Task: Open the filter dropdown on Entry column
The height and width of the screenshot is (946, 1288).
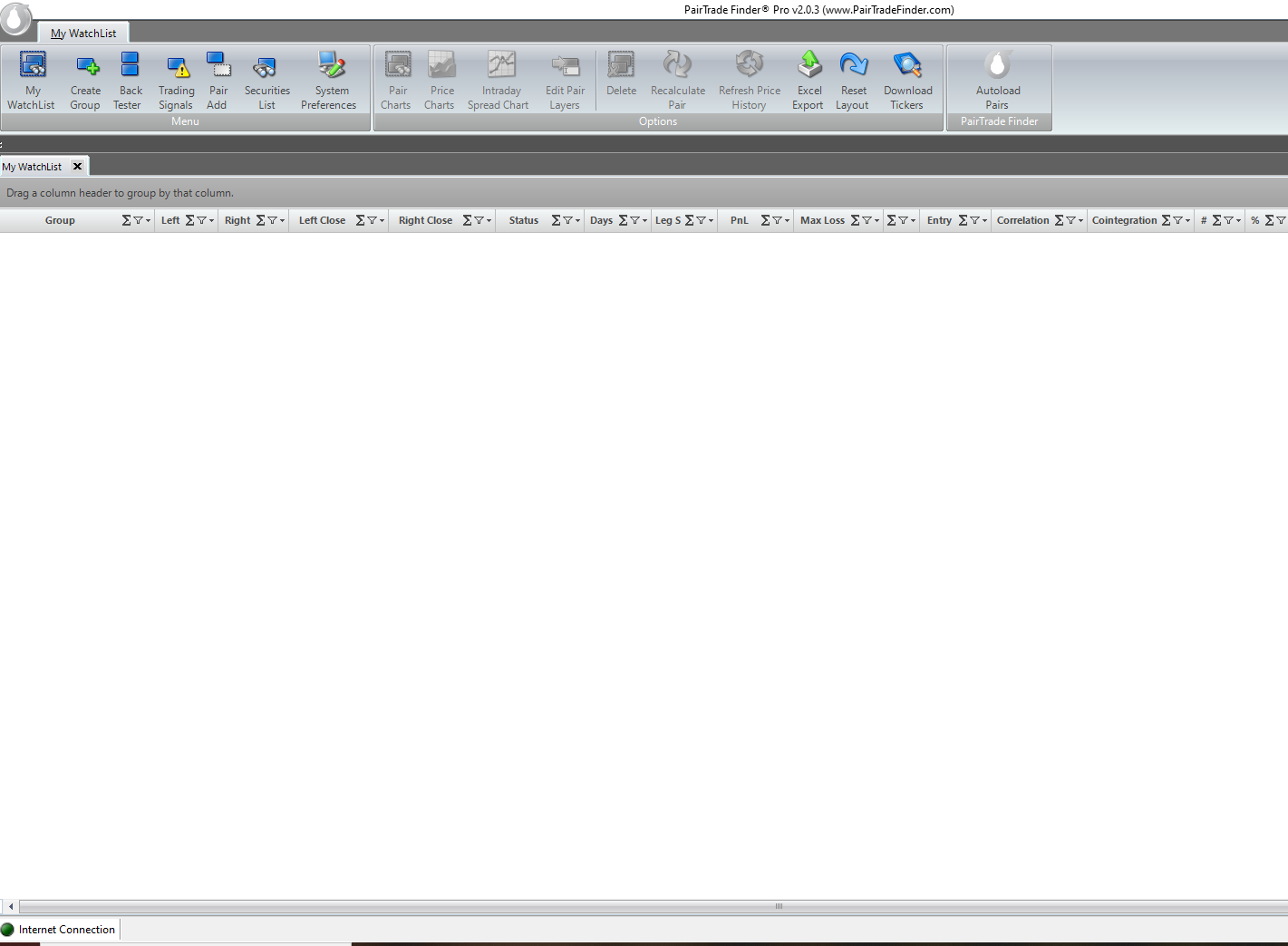Action: click(x=978, y=220)
